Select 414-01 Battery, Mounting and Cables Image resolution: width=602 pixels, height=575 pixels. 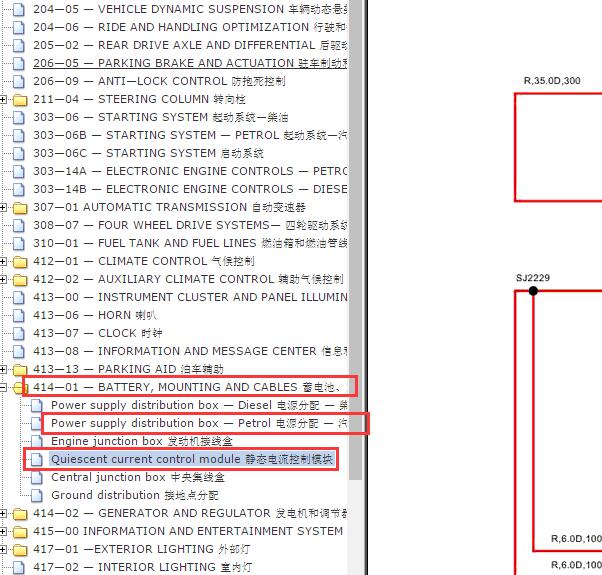click(x=187, y=387)
